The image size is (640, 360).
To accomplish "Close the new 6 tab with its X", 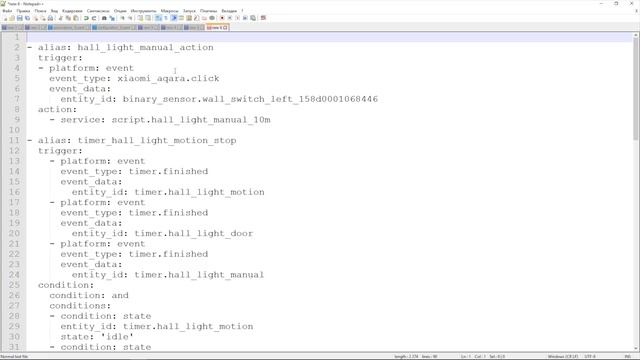I will 225,27.
